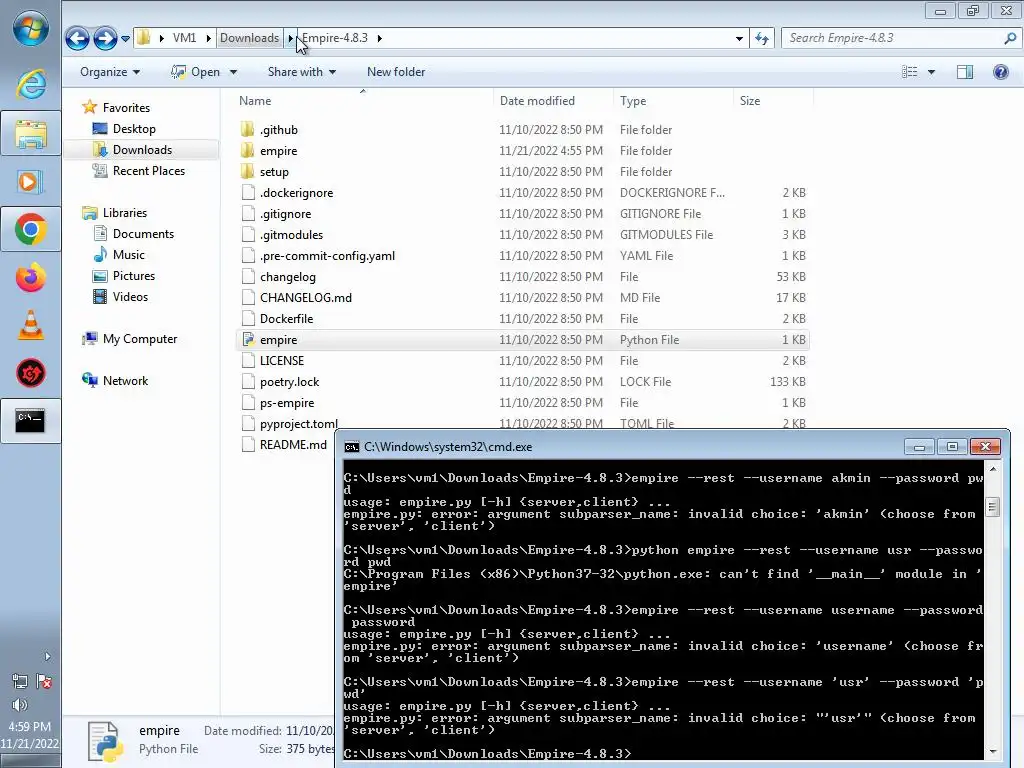Select Desktop in navigation pane
This screenshot has height=768, width=1024.
(134, 129)
